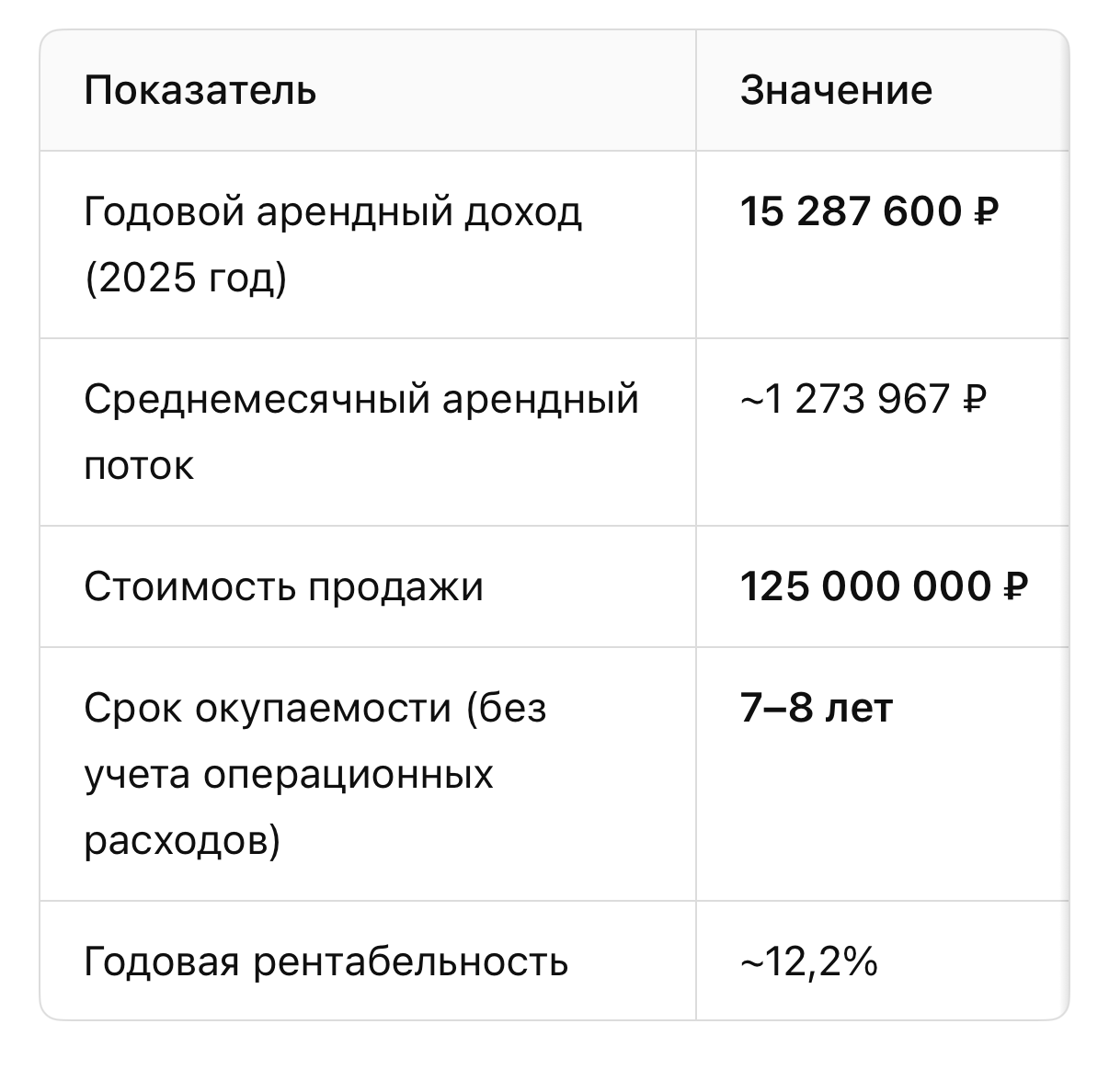Click the (2025 год) text
The height and width of the screenshot is (1092, 1109).
pyautogui.click(x=186, y=278)
